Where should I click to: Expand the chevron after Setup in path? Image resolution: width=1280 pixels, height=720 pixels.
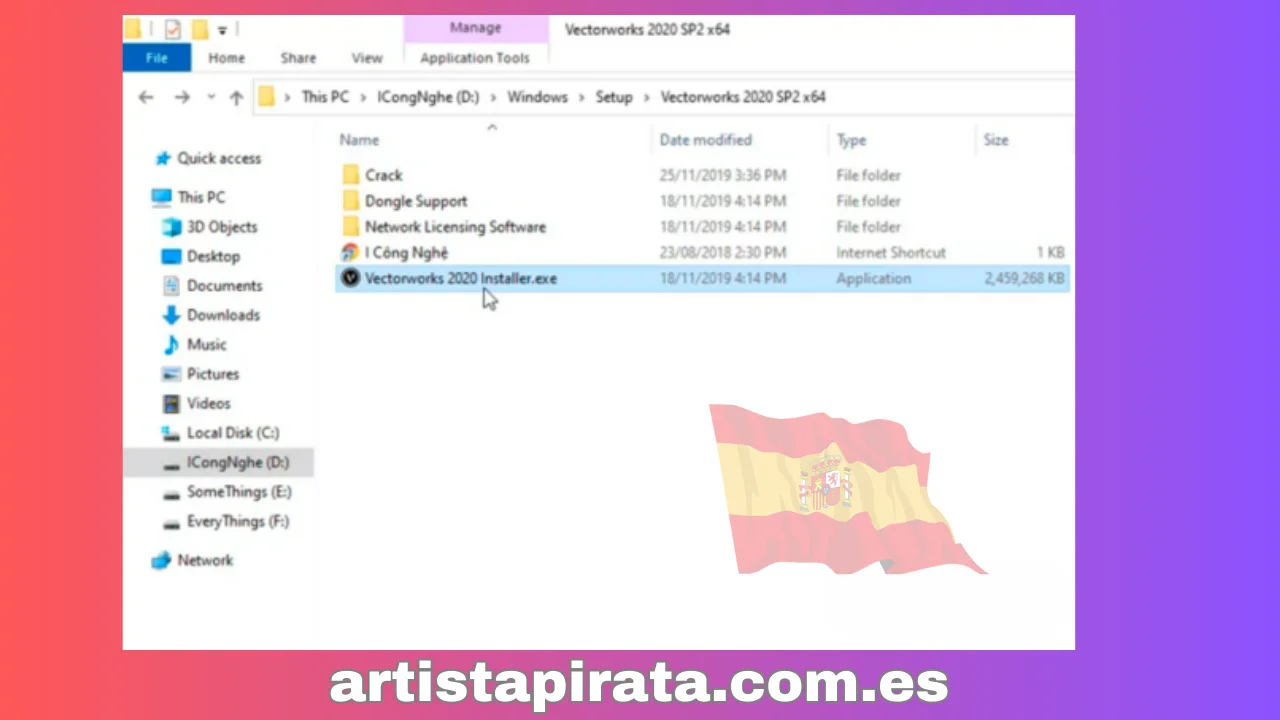coord(647,97)
